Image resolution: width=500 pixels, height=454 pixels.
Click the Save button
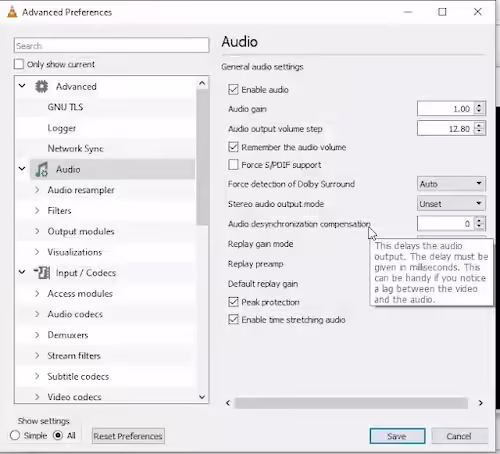[x=397, y=436]
